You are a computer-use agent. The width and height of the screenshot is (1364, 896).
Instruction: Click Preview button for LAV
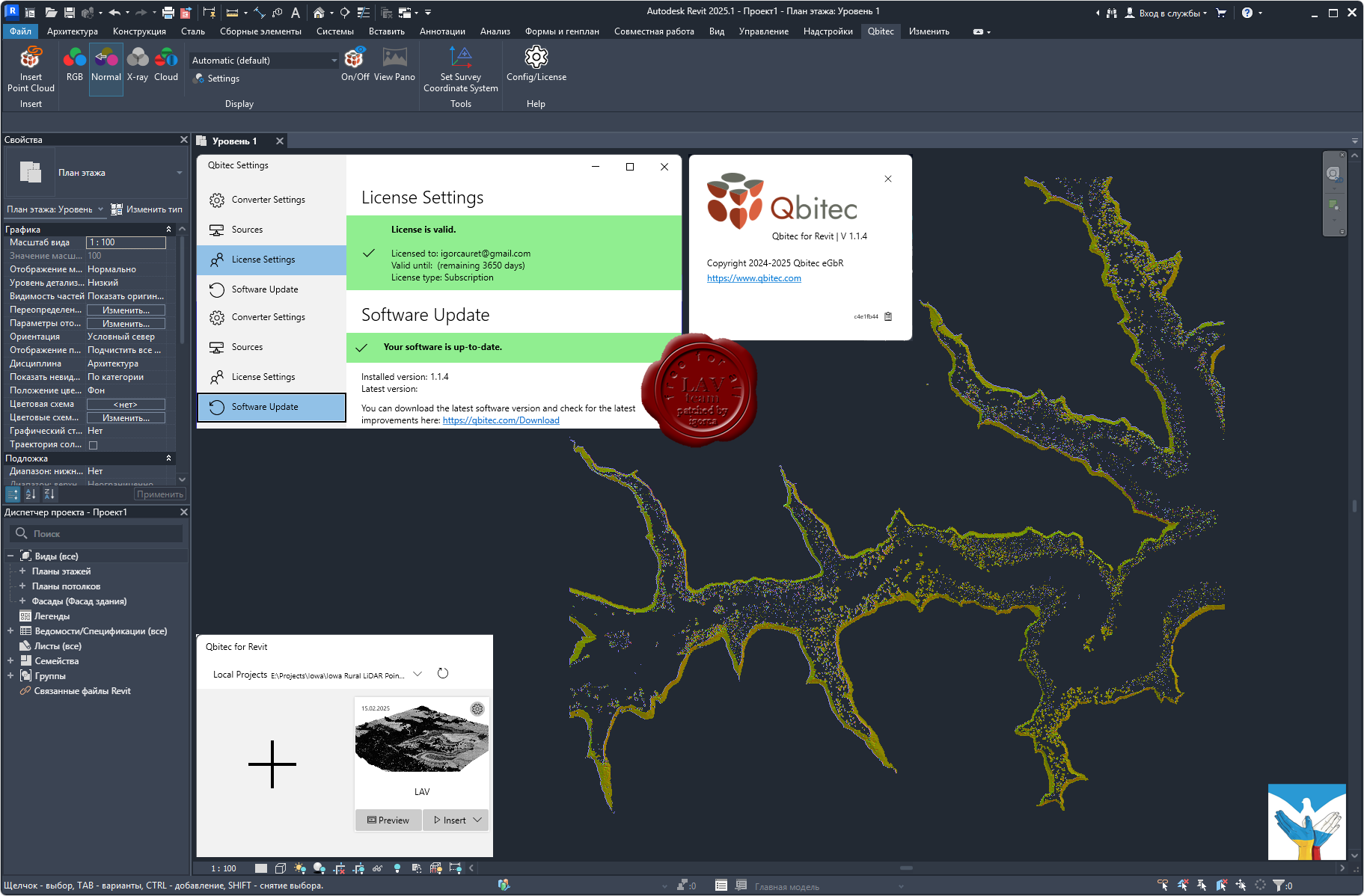click(388, 820)
